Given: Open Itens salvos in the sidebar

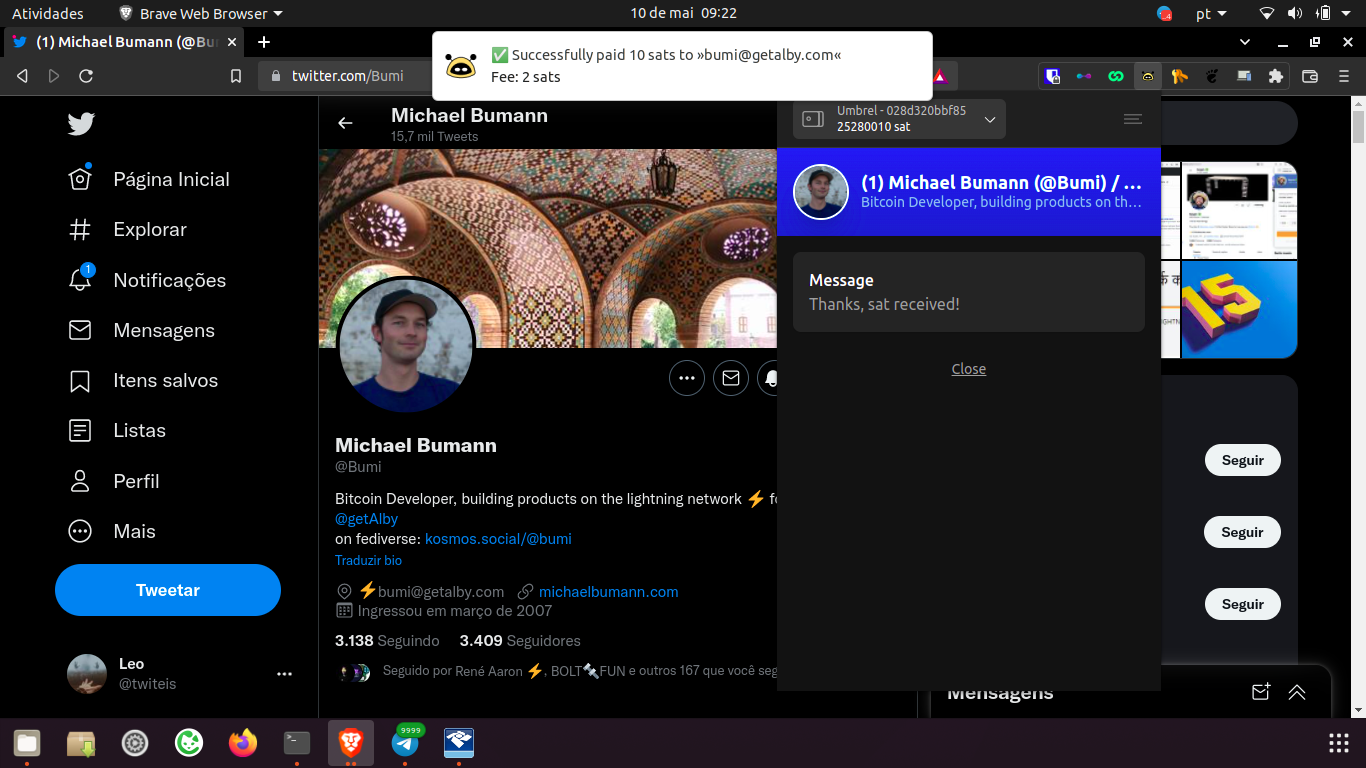Looking at the screenshot, I should coord(143,380).
